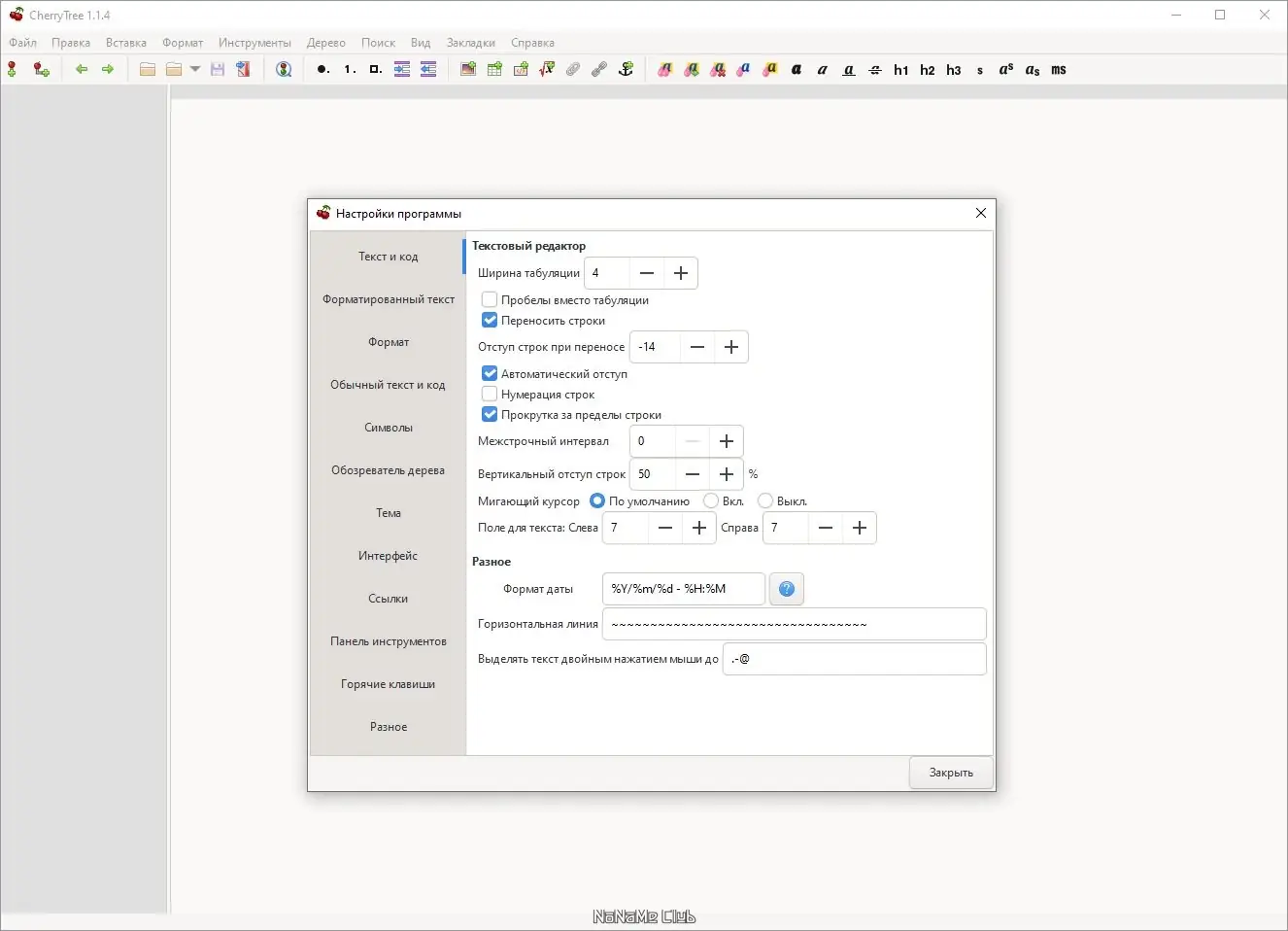Click the insert link chain icon
This screenshot has width=1288, height=931.
599,69
